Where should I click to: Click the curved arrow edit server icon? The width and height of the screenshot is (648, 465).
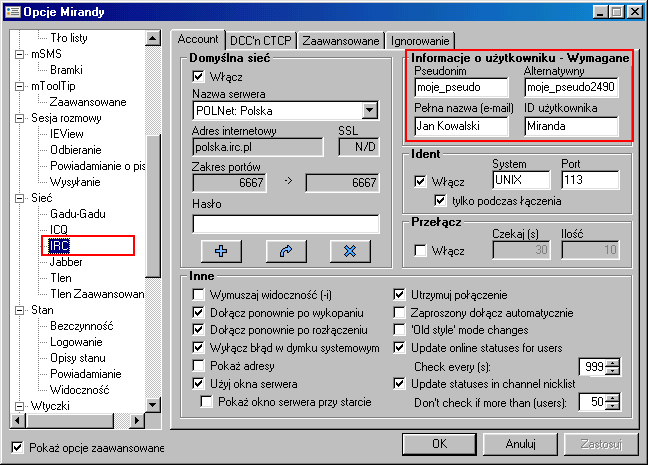tap(285, 250)
